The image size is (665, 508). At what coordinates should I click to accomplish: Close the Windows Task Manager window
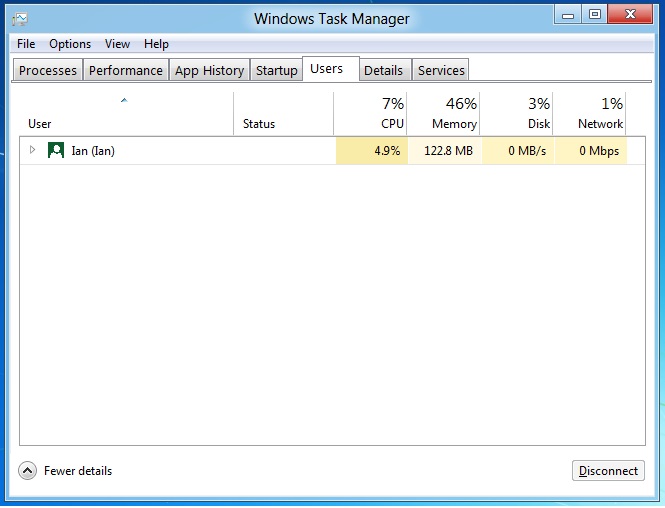coord(630,14)
